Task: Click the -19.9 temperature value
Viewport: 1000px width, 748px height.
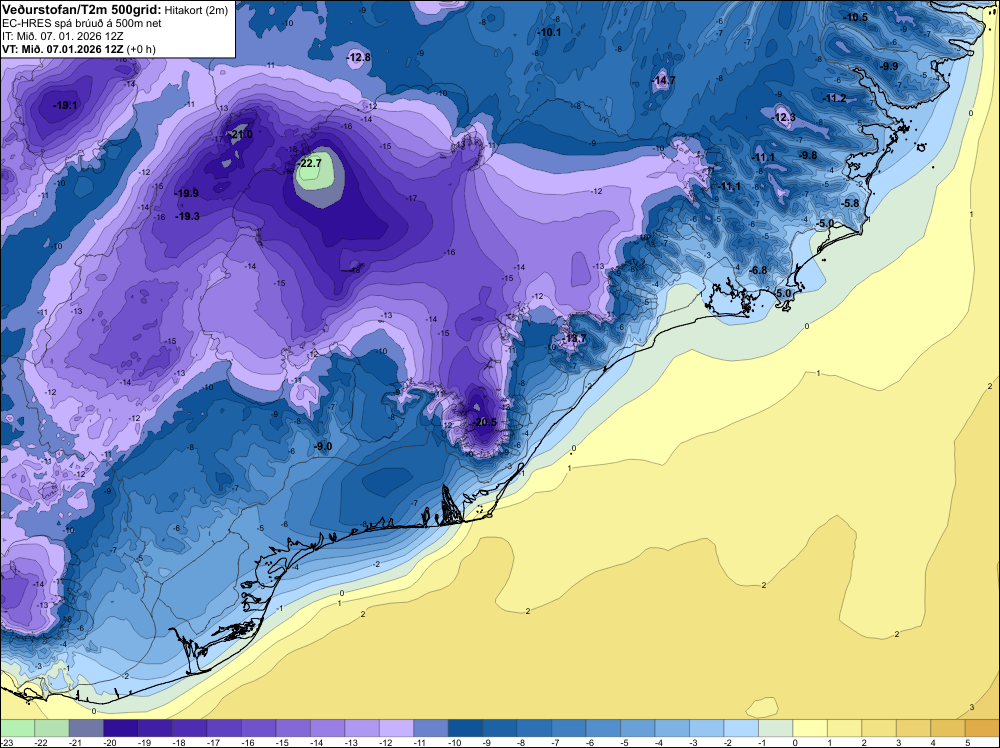Action: 187,193
